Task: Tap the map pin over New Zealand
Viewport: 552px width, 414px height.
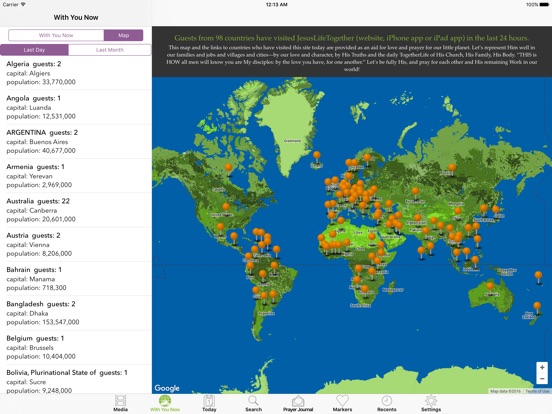Action: 537,307
